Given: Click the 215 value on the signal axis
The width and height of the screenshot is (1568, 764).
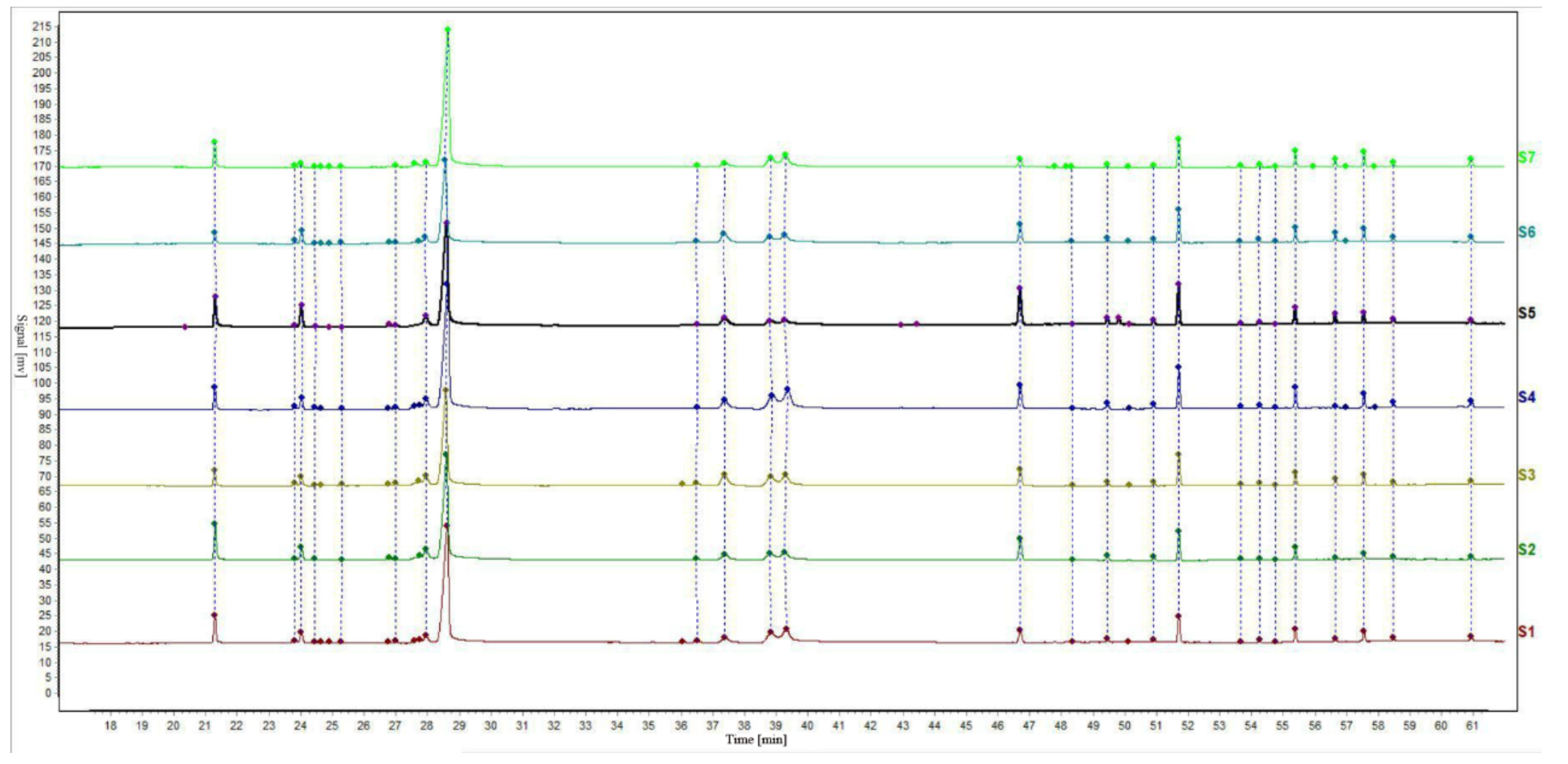Looking at the screenshot, I should tap(41, 26).
